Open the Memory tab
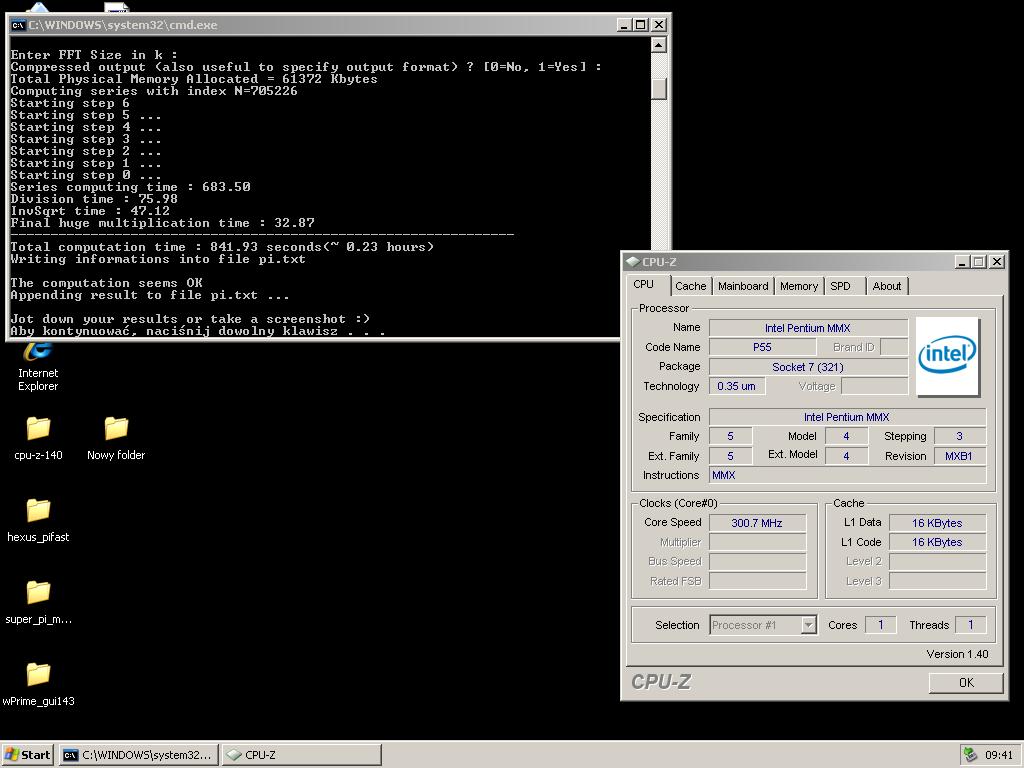The width and height of the screenshot is (1024, 768). coord(799,286)
